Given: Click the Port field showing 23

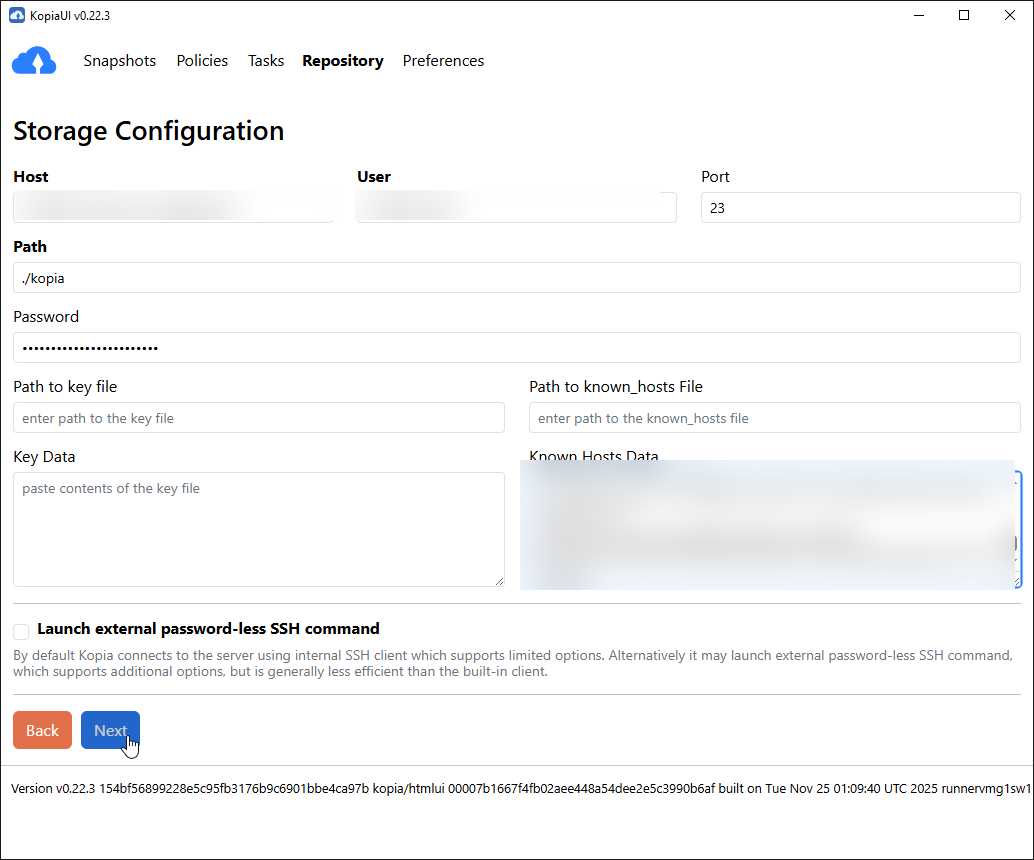Looking at the screenshot, I should 860,207.
